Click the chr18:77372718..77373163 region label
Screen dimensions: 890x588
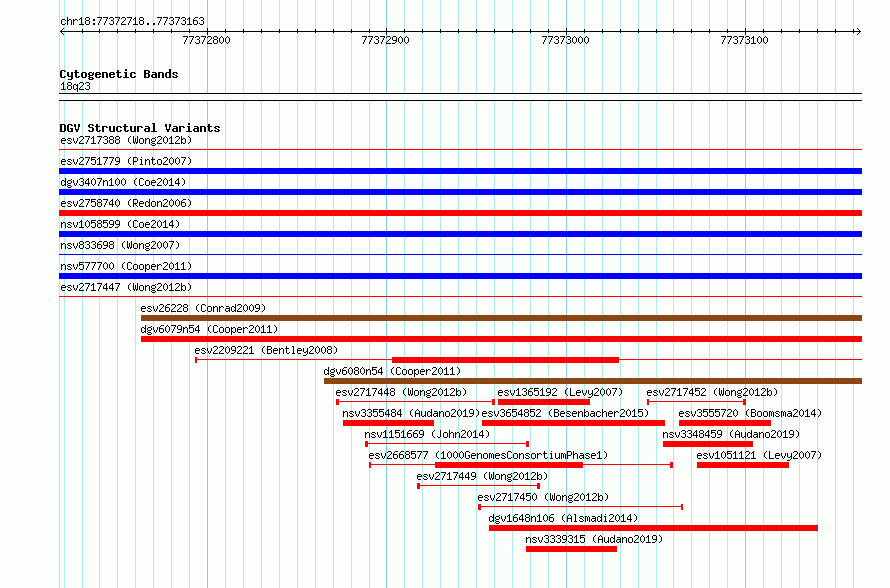tap(132, 21)
